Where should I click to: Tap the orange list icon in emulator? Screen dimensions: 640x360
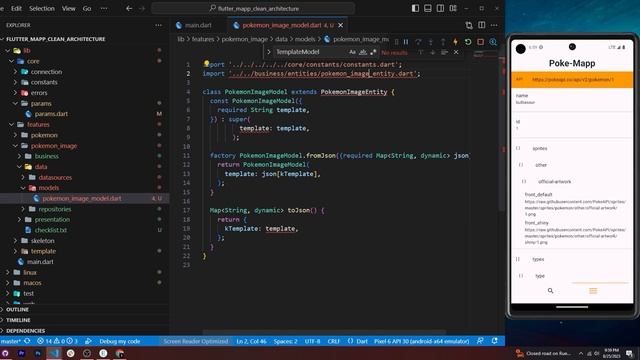593,291
